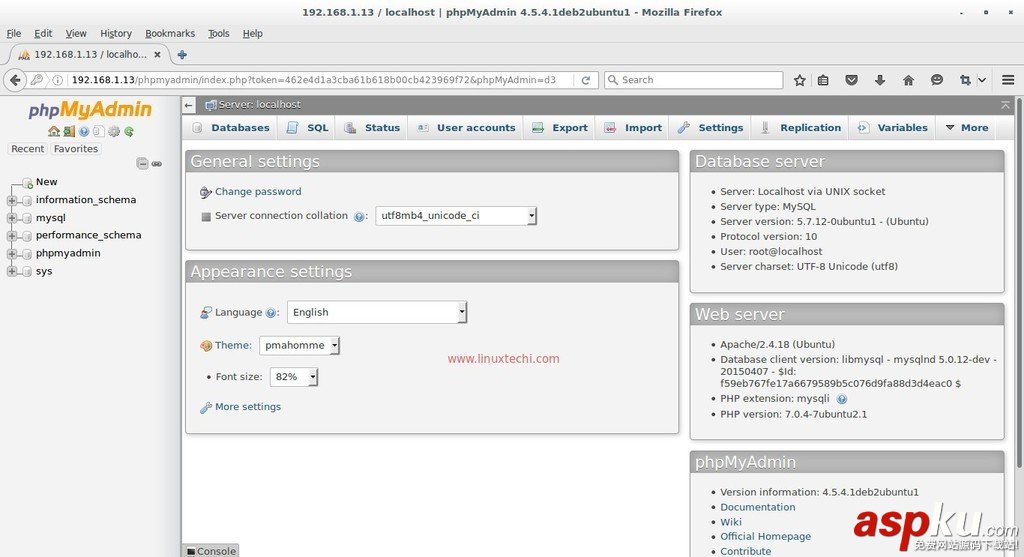Open the Theme dropdown showing pmahomme
Viewport: 1024px width, 557px height.
tap(299, 345)
